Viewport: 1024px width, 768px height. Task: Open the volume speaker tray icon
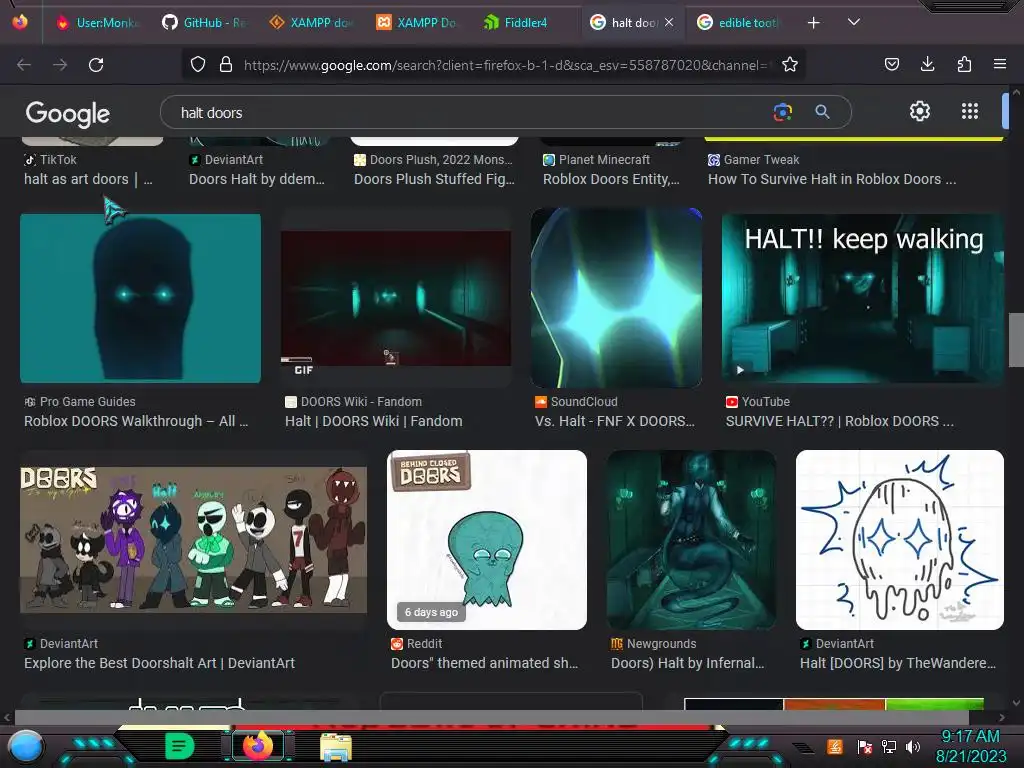point(913,746)
